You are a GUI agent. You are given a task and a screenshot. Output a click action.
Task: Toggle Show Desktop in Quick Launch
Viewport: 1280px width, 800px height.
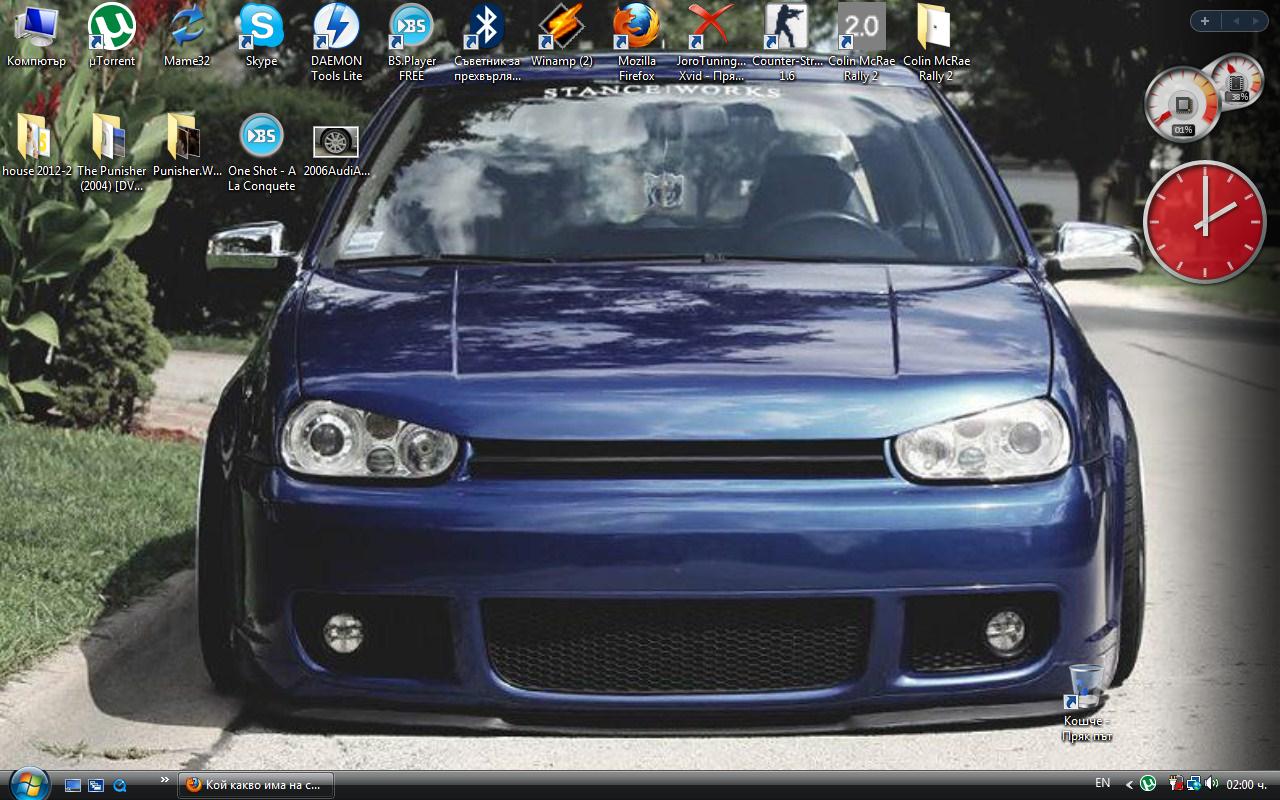73,785
